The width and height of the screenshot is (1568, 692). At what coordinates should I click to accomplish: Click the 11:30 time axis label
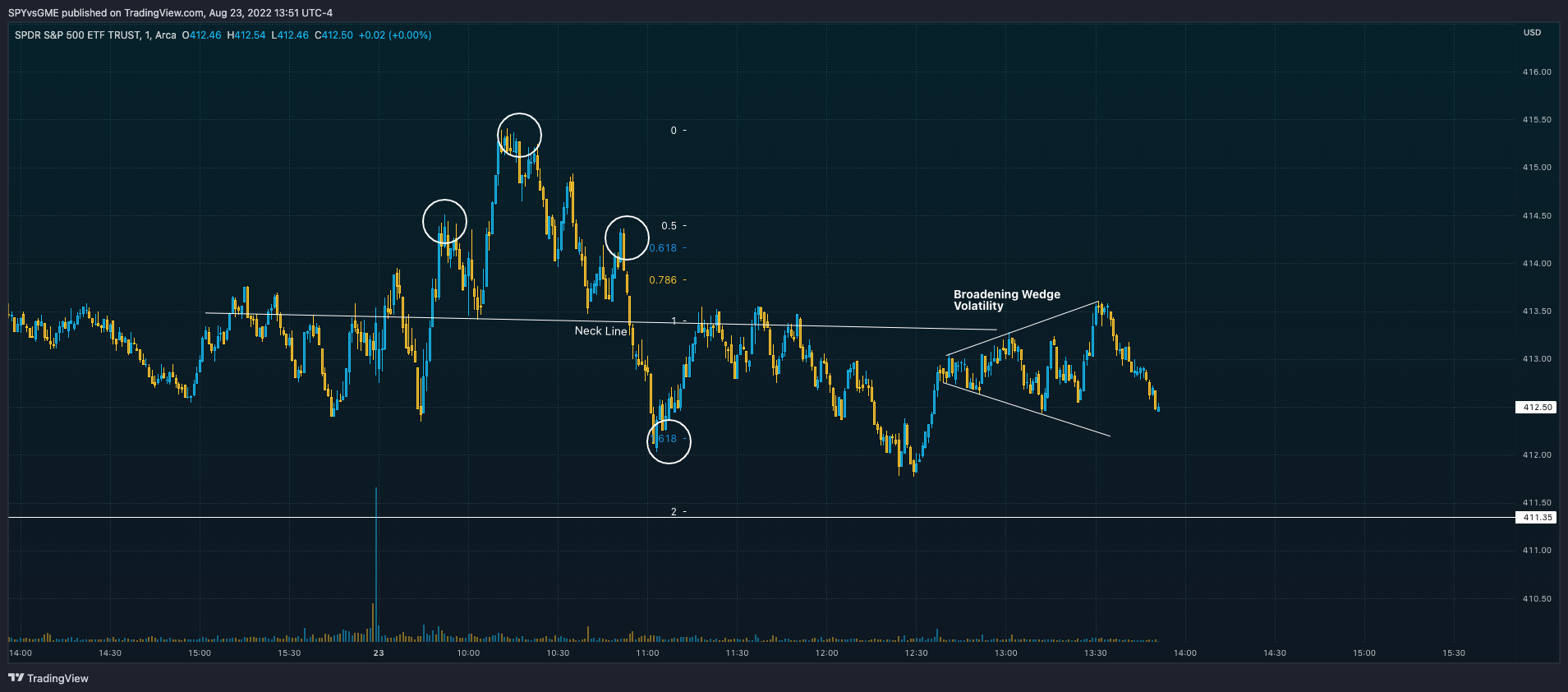click(x=737, y=653)
